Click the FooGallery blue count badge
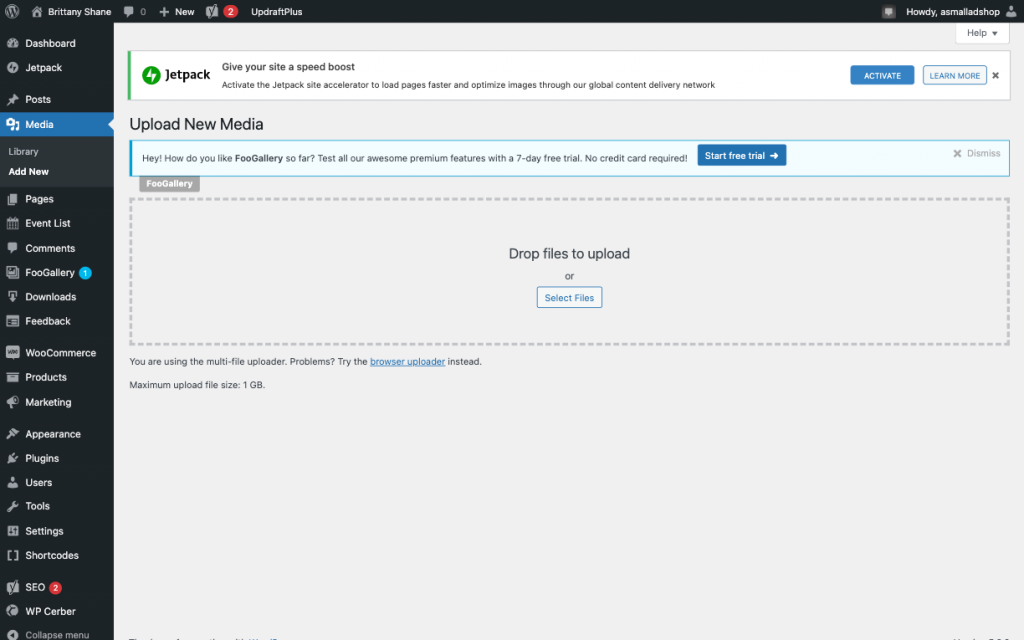Viewport: 1024px width, 640px height. coord(85,273)
